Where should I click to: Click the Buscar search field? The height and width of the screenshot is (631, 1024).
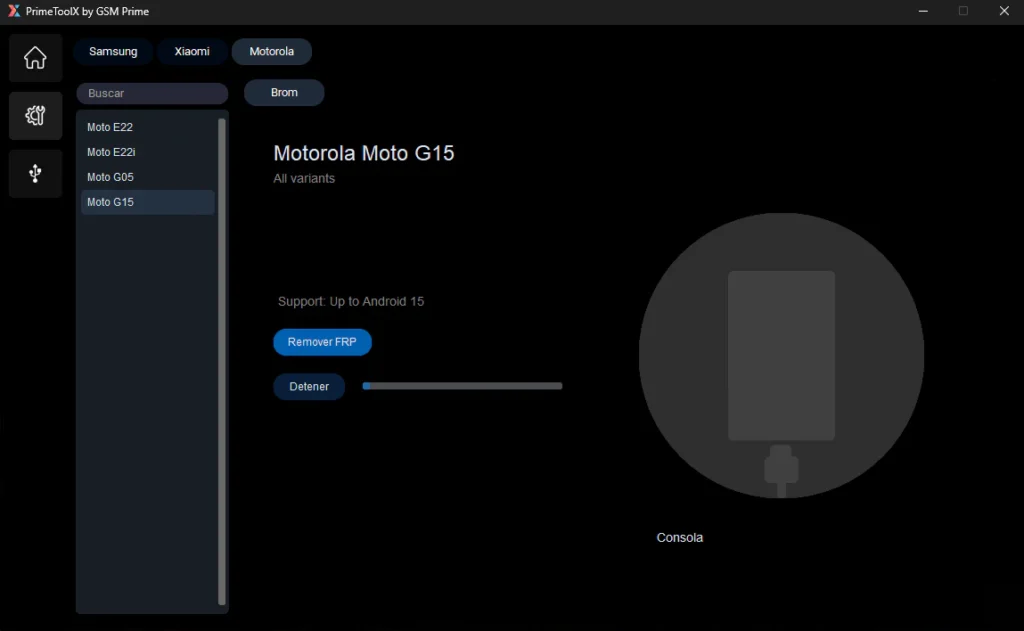pos(152,93)
